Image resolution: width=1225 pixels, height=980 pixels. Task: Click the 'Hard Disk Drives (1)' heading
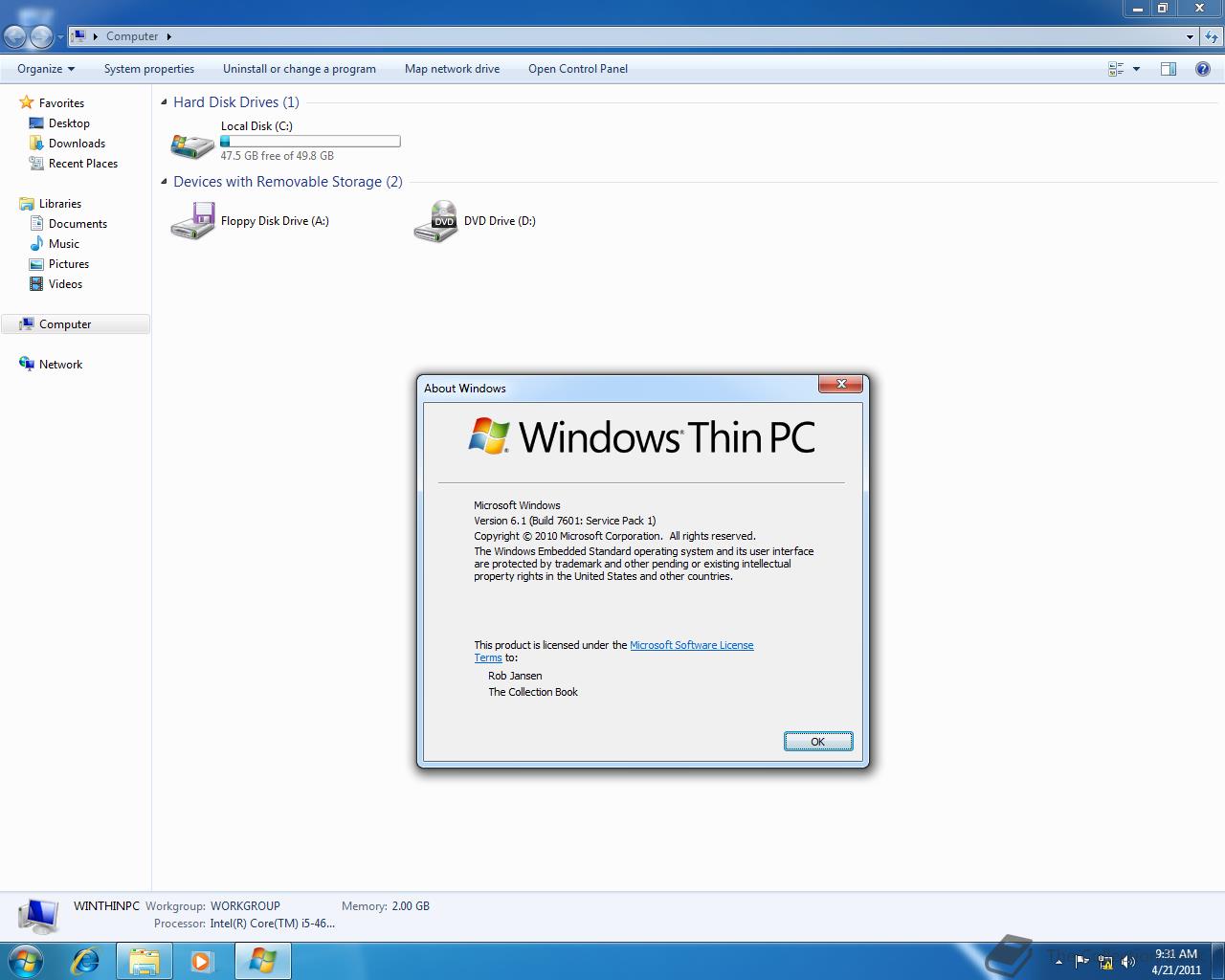(x=236, y=102)
